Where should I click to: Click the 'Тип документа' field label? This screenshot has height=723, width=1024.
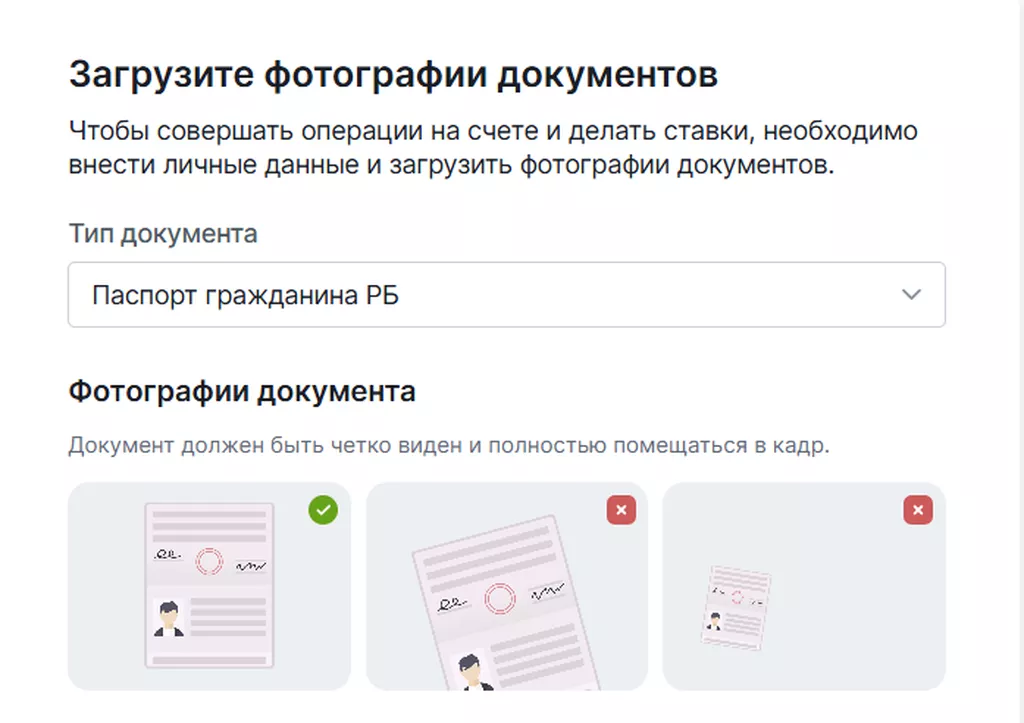click(162, 234)
